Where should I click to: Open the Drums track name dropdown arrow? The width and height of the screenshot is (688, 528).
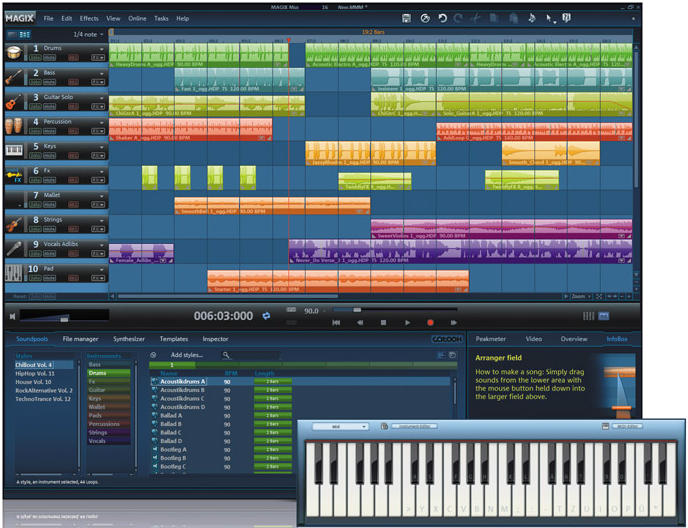pos(102,49)
